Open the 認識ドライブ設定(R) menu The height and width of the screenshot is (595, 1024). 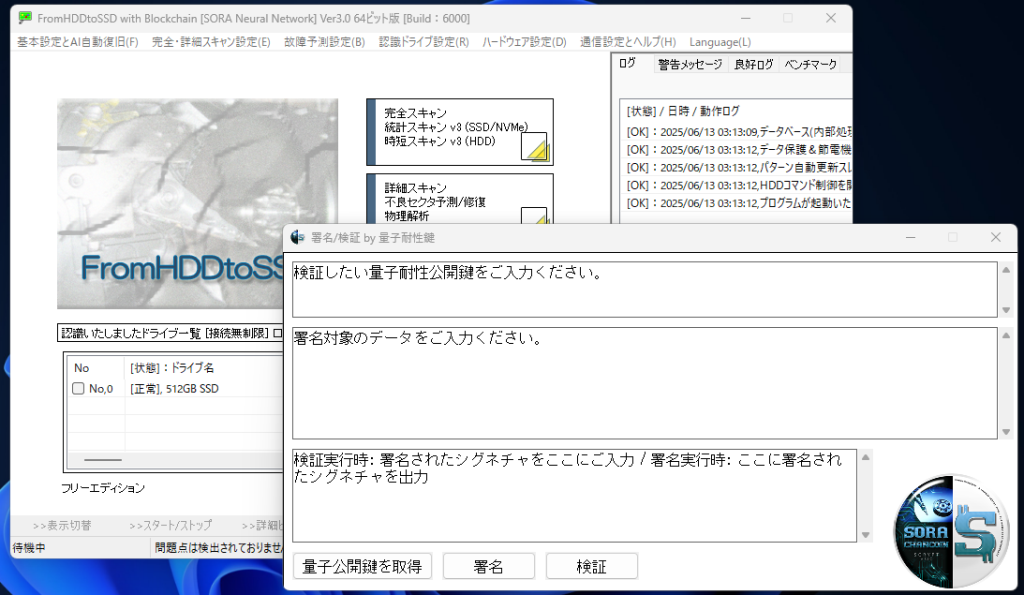click(x=424, y=42)
